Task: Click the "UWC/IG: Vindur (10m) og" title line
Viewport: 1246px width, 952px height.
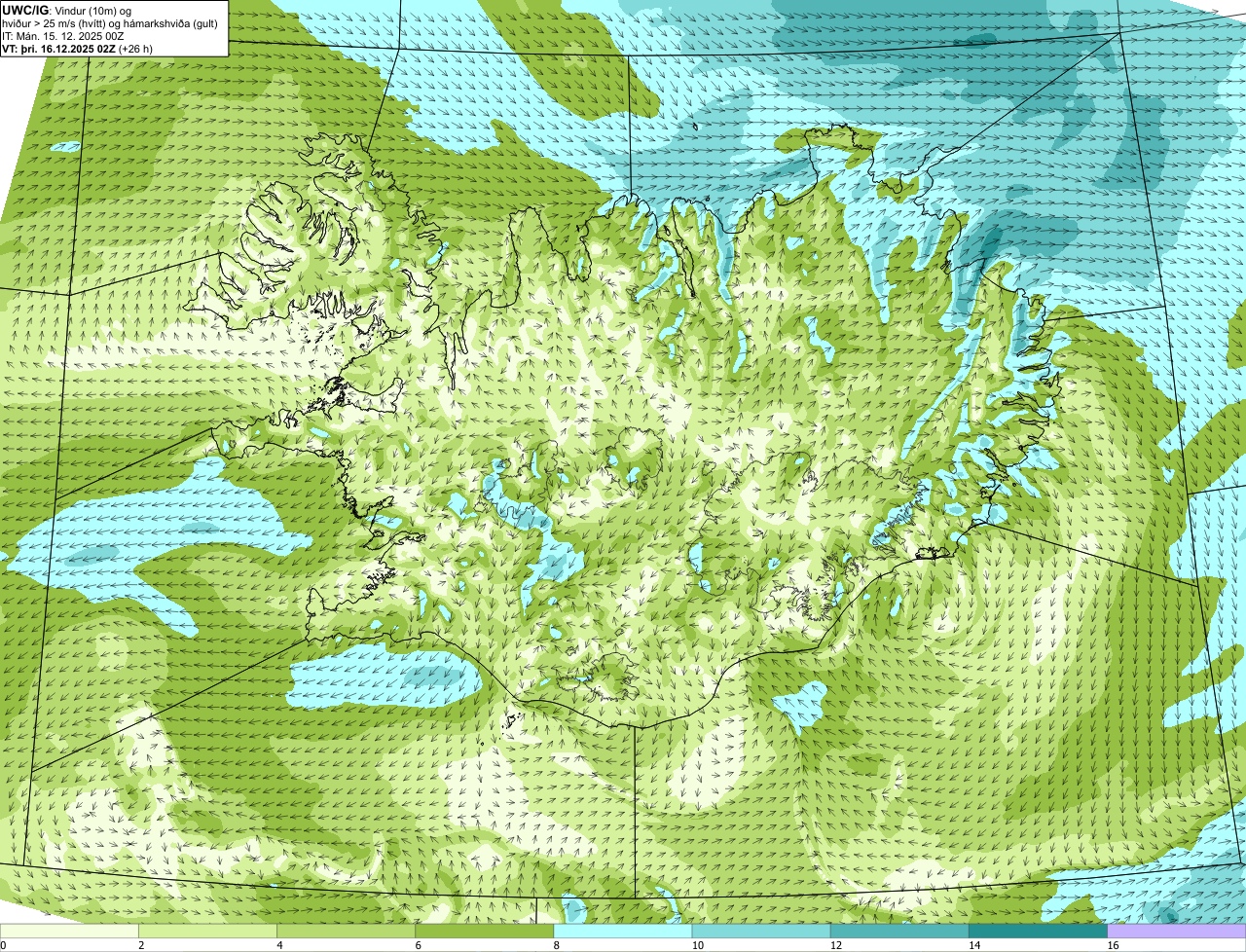Action: (67, 10)
